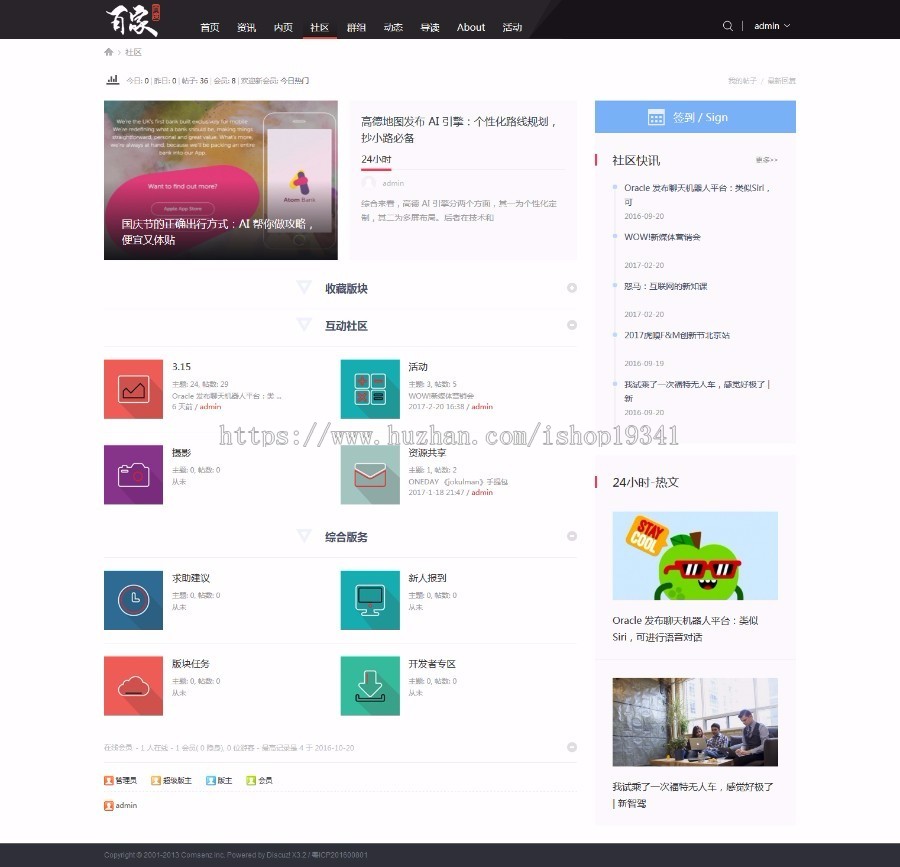900x867 pixels.
Task: Open the Stay Cool apple thumbnail
Action: click(x=695, y=555)
